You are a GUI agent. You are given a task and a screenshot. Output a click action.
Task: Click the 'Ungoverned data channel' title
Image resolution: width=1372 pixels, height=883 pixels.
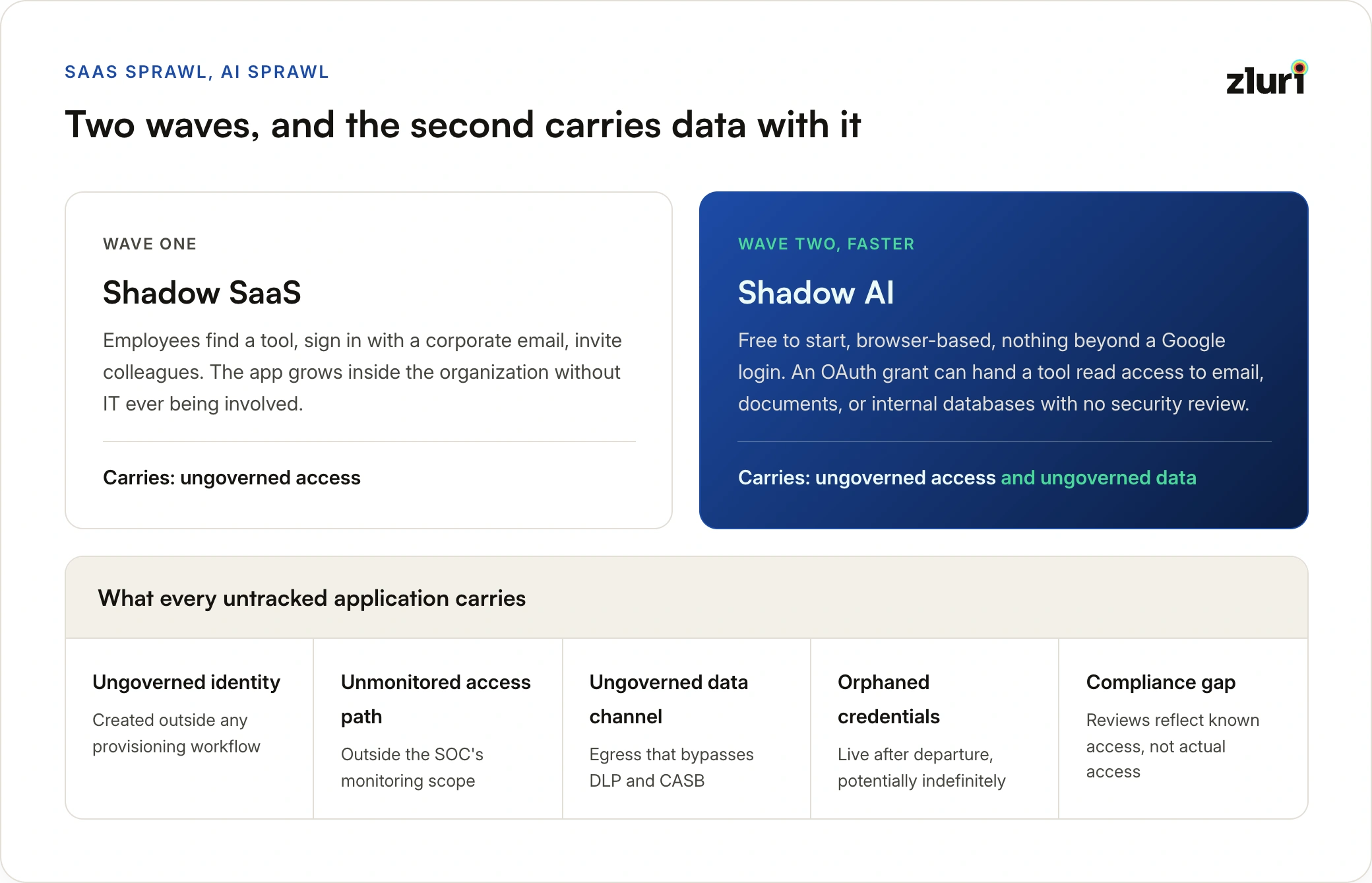[x=669, y=700]
